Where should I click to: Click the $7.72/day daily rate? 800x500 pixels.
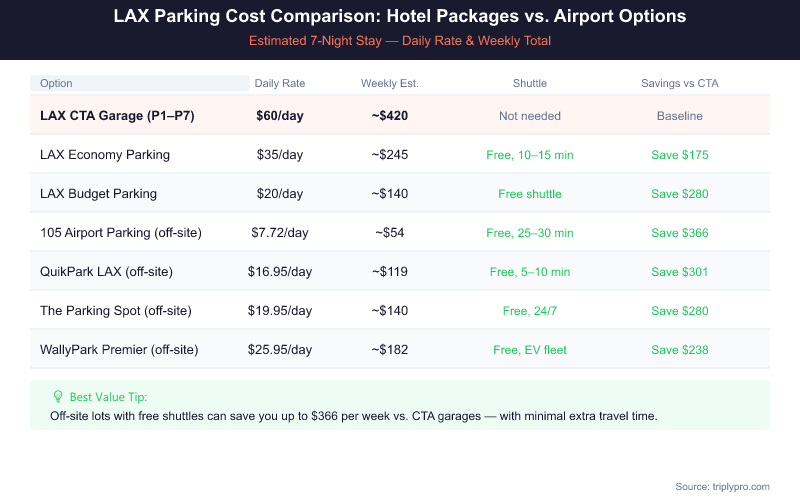coord(280,233)
